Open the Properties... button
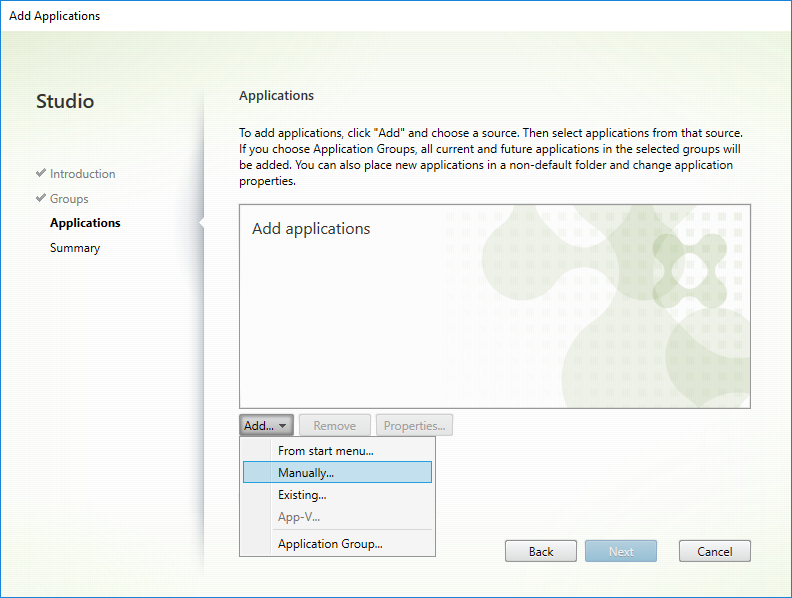 coord(414,425)
